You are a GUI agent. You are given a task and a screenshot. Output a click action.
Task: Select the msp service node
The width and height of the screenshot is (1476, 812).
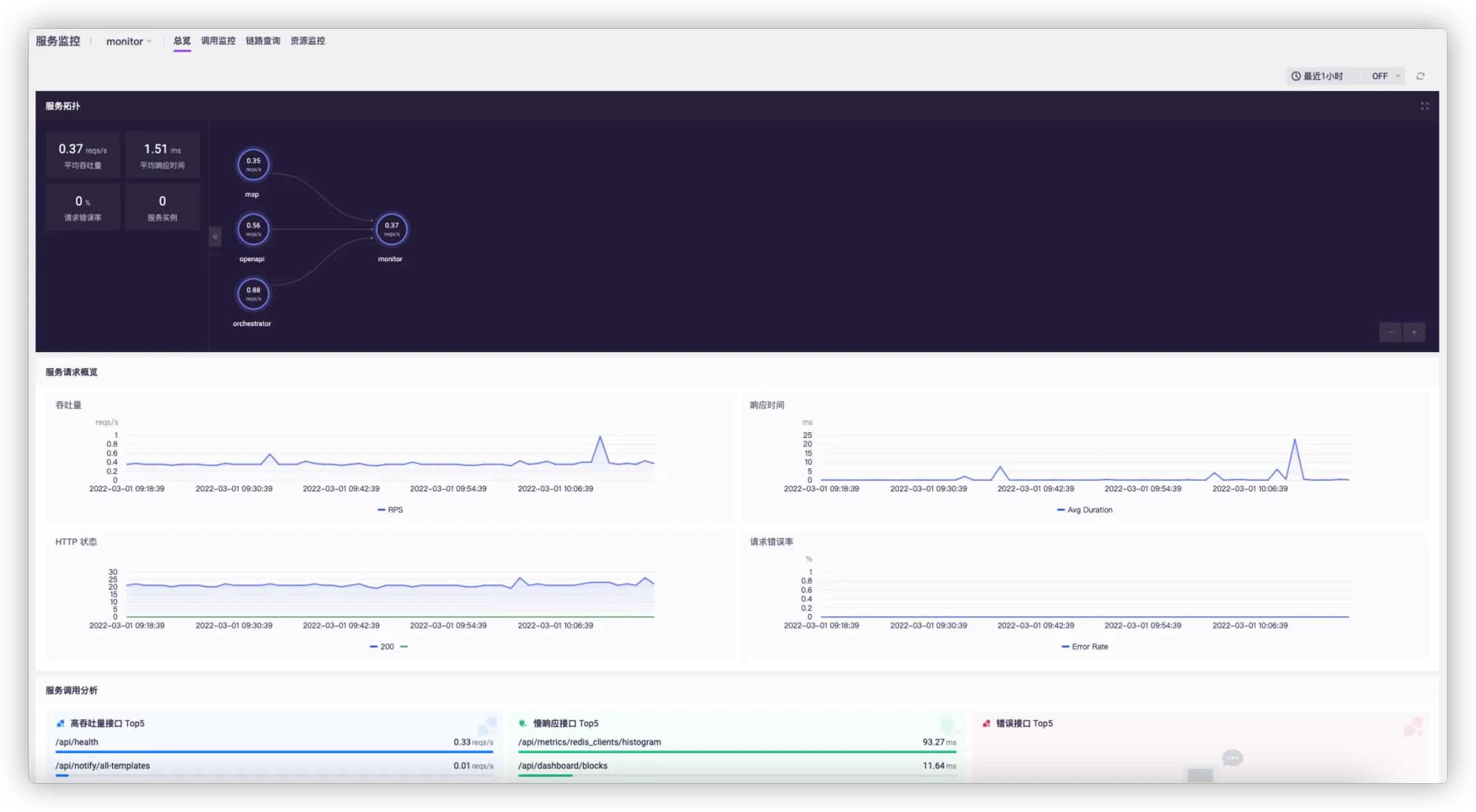(253, 165)
